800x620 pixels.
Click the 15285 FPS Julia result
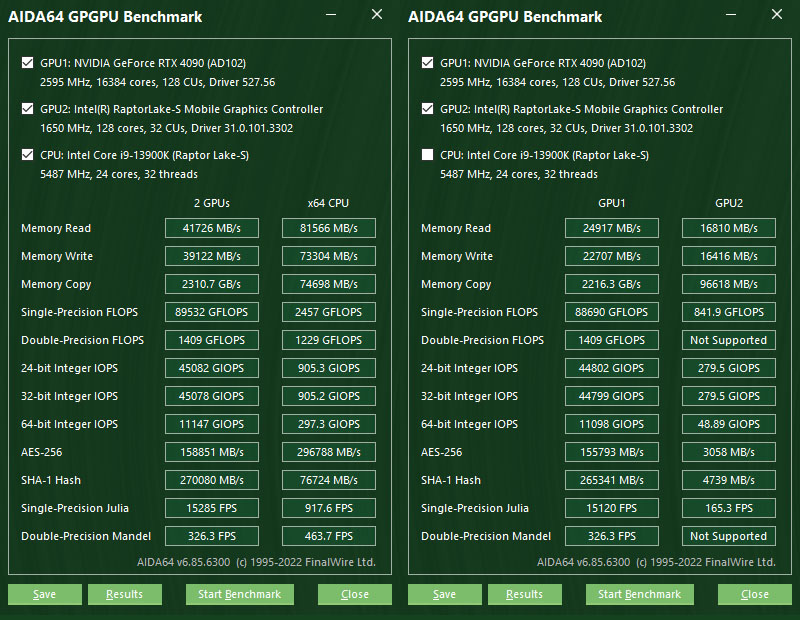(212, 509)
